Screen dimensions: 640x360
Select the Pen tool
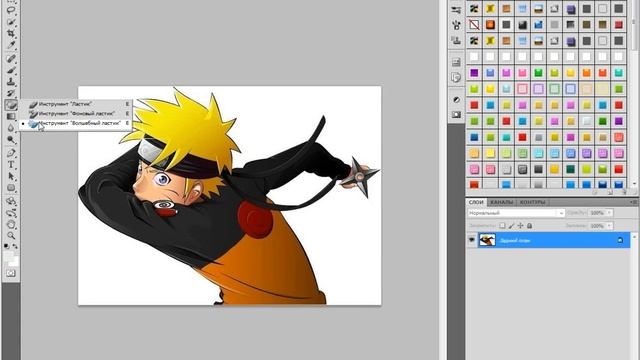[x=11, y=153]
